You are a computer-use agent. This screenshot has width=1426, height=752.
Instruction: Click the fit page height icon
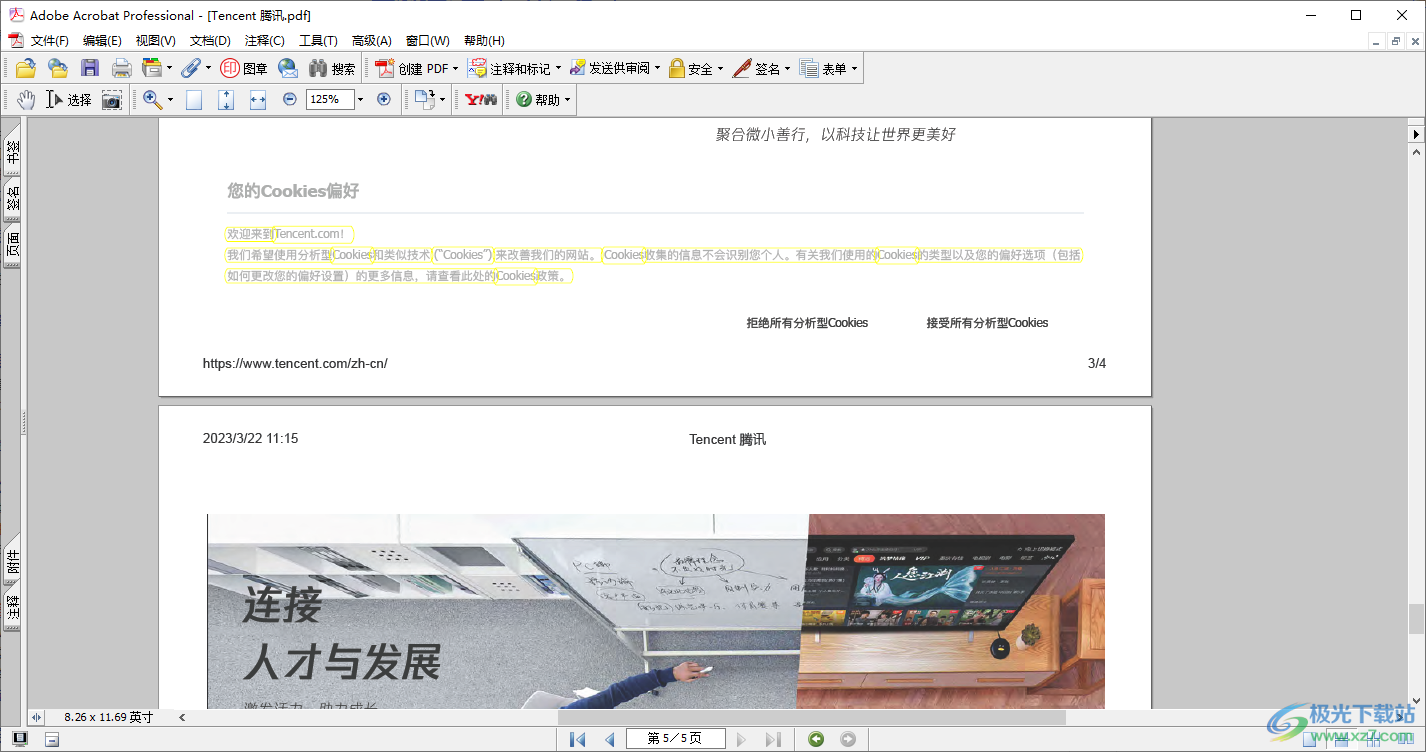pyautogui.click(x=226, y=99)
